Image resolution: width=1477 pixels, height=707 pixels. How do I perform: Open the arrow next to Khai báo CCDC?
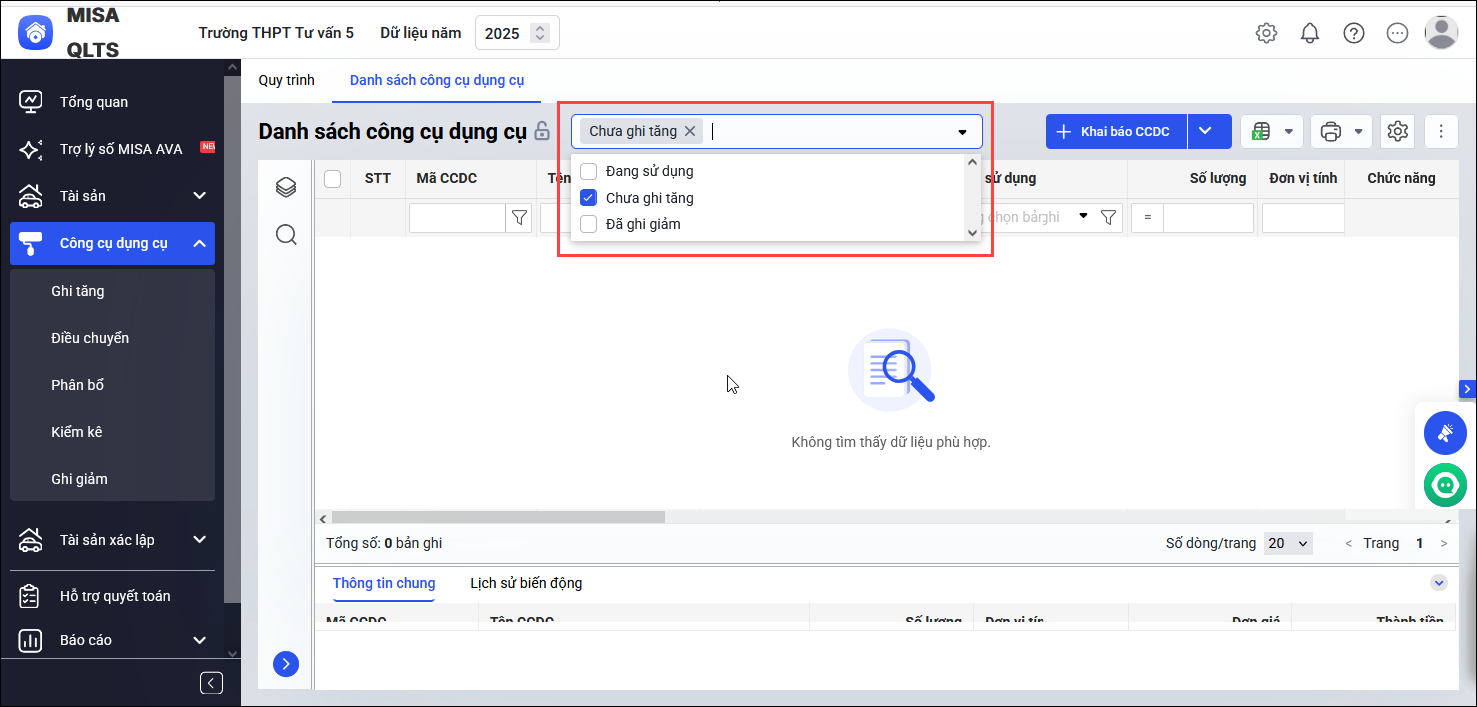pos(1209,131)
